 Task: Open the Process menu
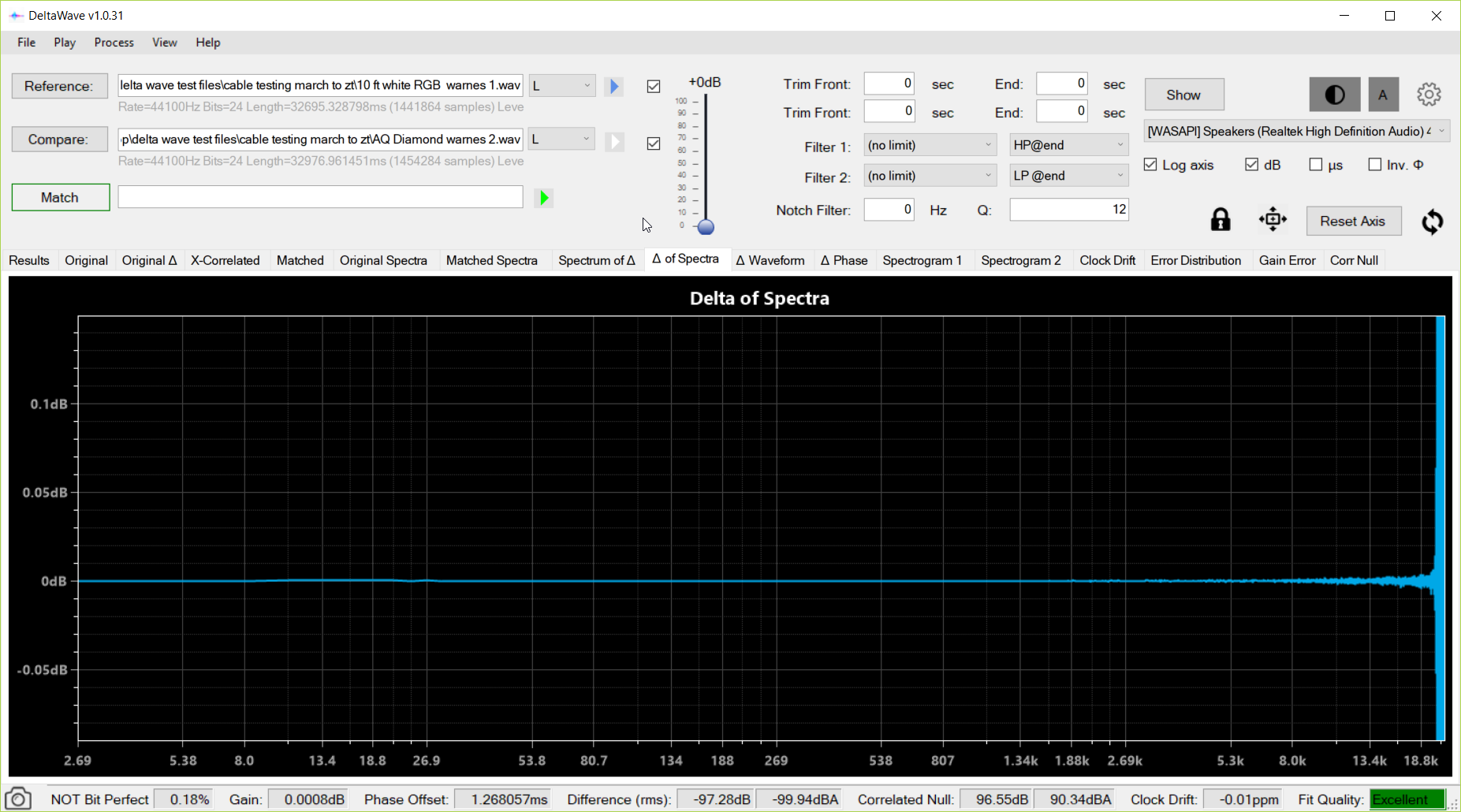click(114, 43)
